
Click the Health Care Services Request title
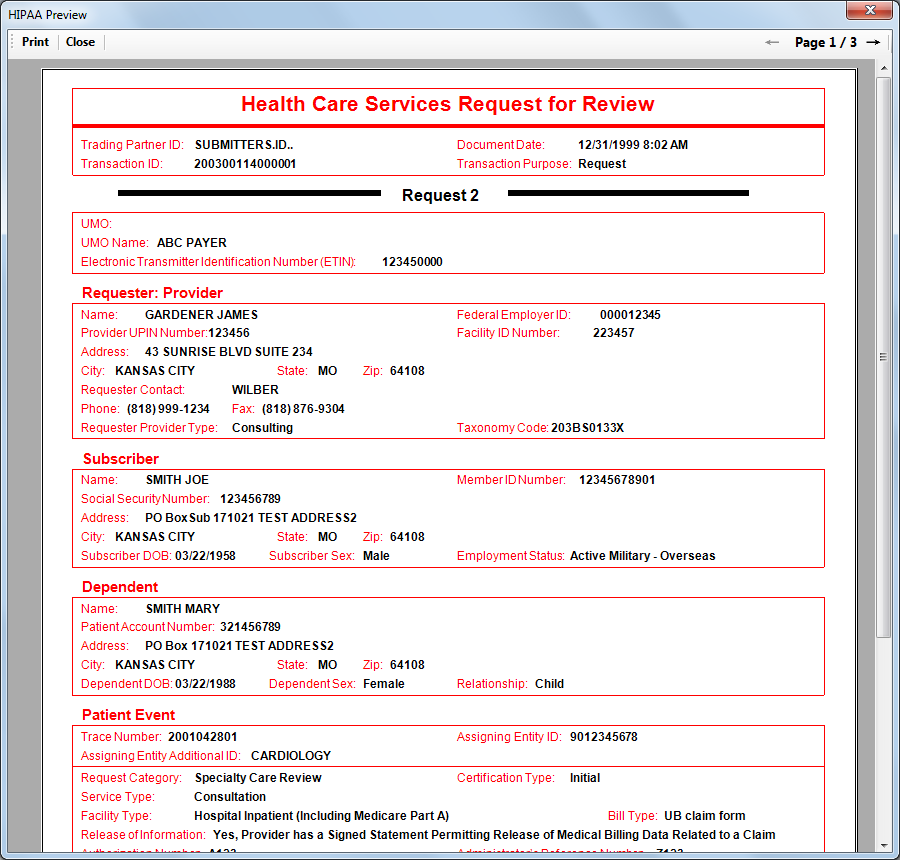(448, 104)
